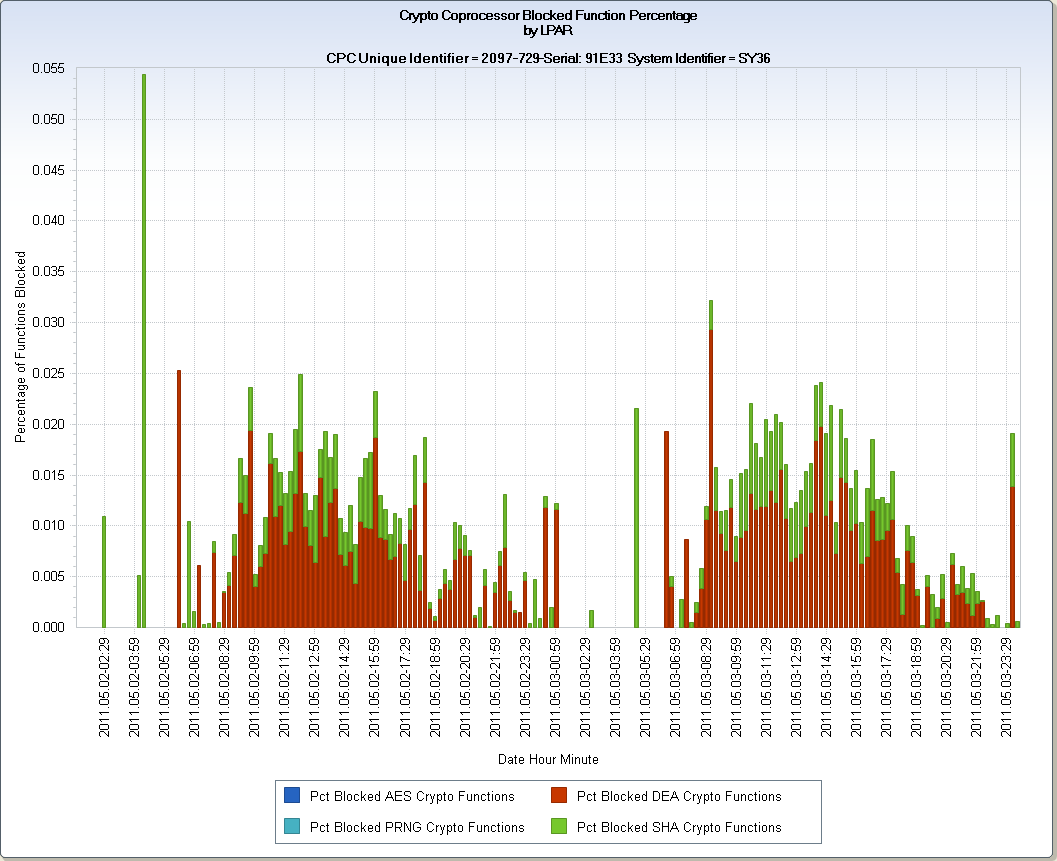Click the tallest green bar near 2011.05.02-03:59
This screenshot has width=1057, height=861.
coord(144,351)
